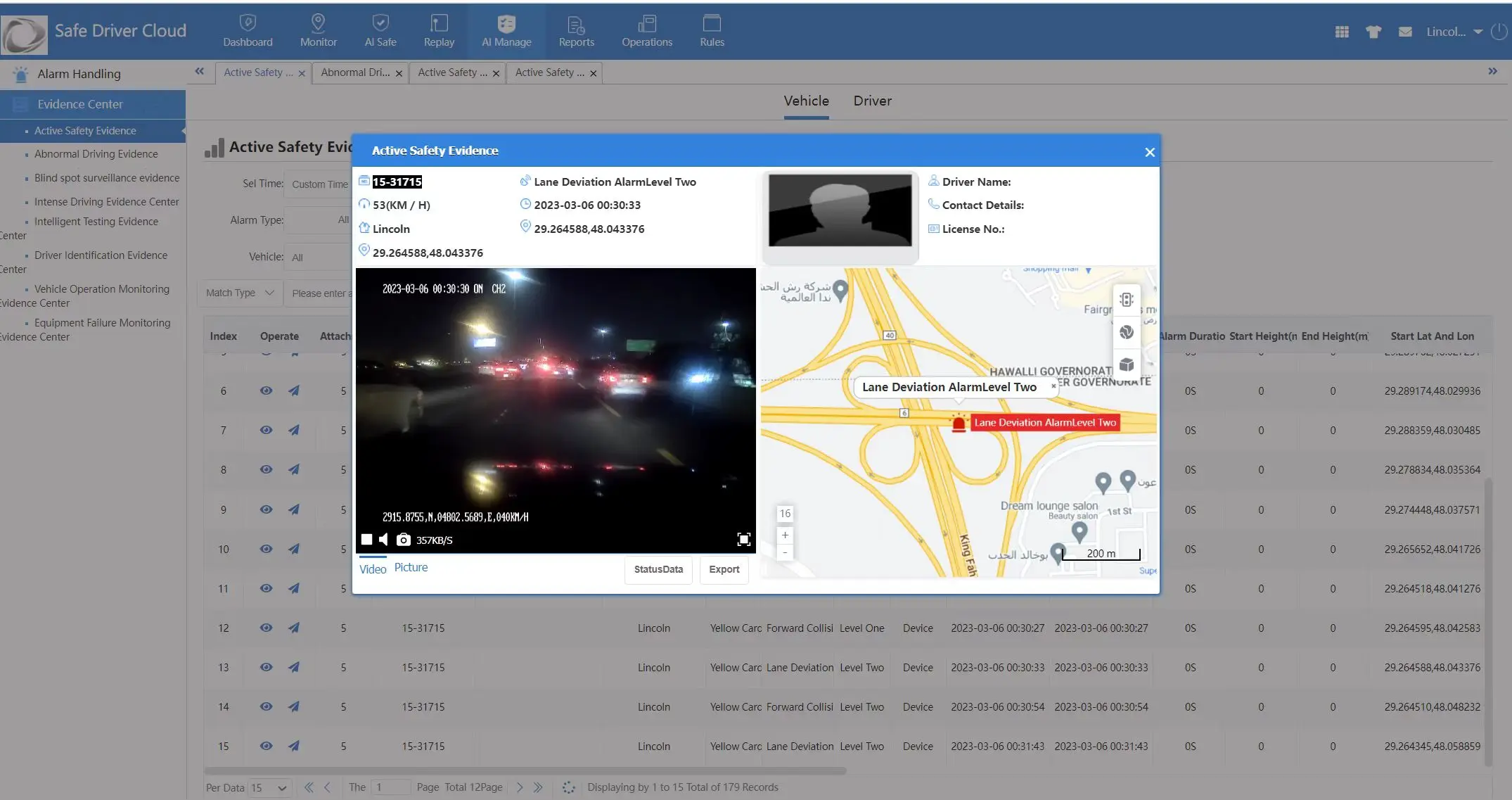Change Per Data records dropdown from 15
This screenshot has width=1512, height=800.
269,787
